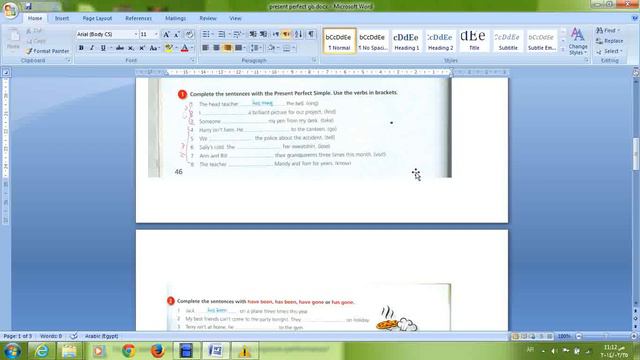
Task: Click the tab selector at ruler corner
Action: 6,73
